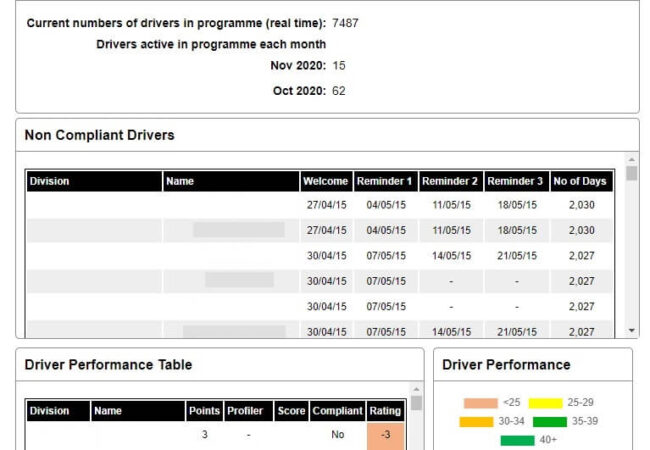
Task: Click the -3 rating cell
Action: click(386, 435)
